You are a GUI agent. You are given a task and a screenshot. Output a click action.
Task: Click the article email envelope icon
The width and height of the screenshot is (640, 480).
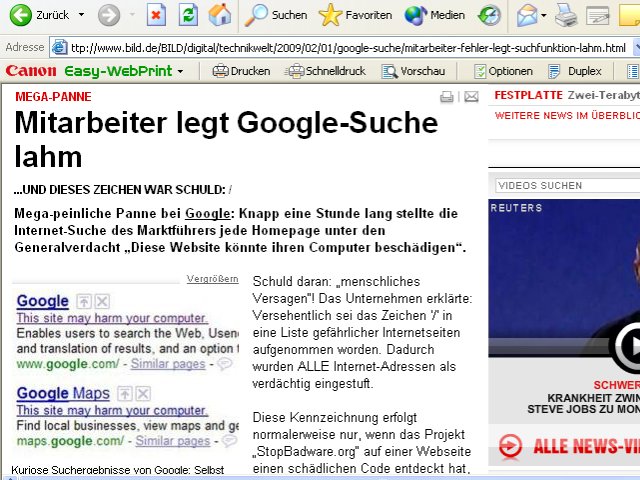[471, 97]
